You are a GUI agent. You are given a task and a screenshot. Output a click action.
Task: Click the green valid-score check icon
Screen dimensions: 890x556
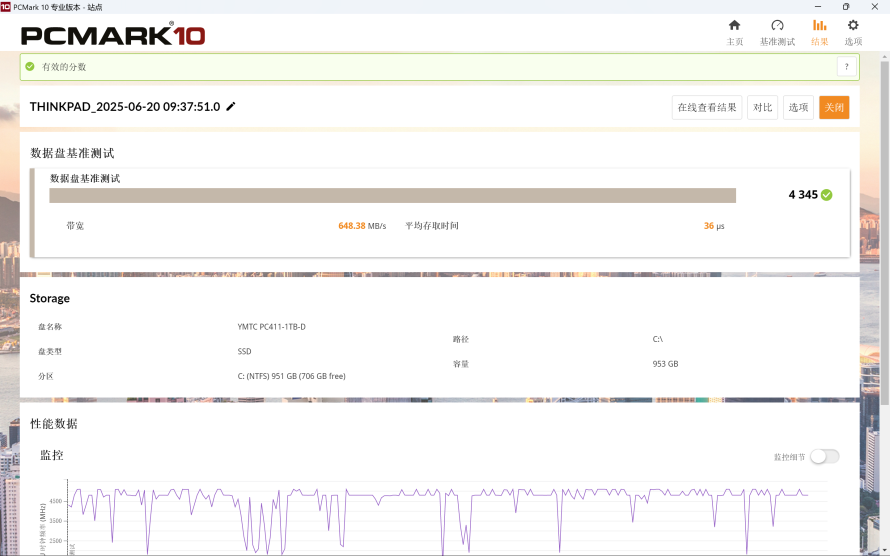coord(30,66)
